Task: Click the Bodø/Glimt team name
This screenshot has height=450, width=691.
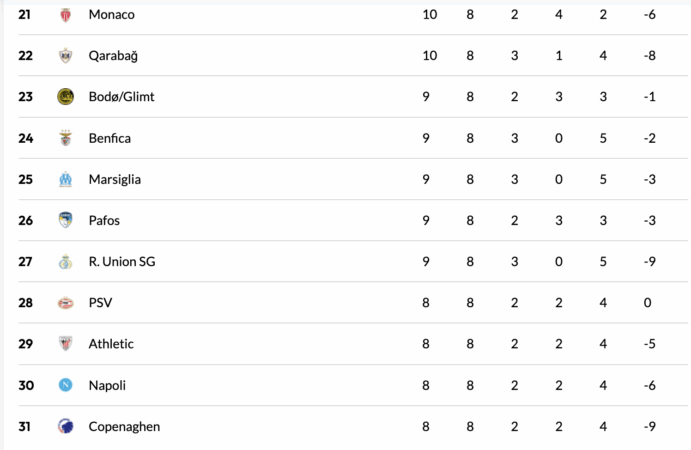Action: tap(121, 97)
